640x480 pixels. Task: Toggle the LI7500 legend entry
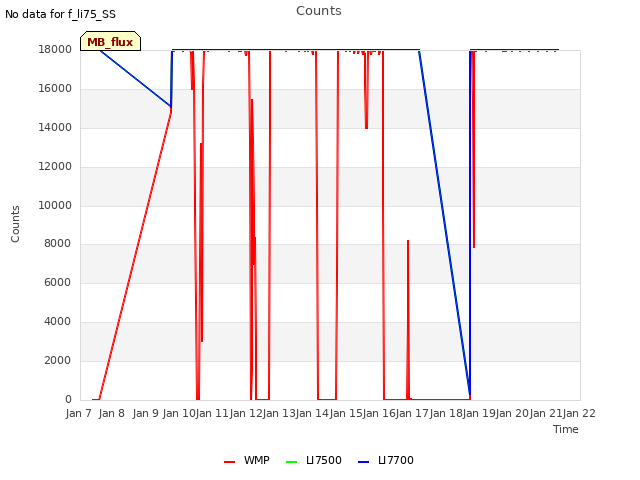313,460
